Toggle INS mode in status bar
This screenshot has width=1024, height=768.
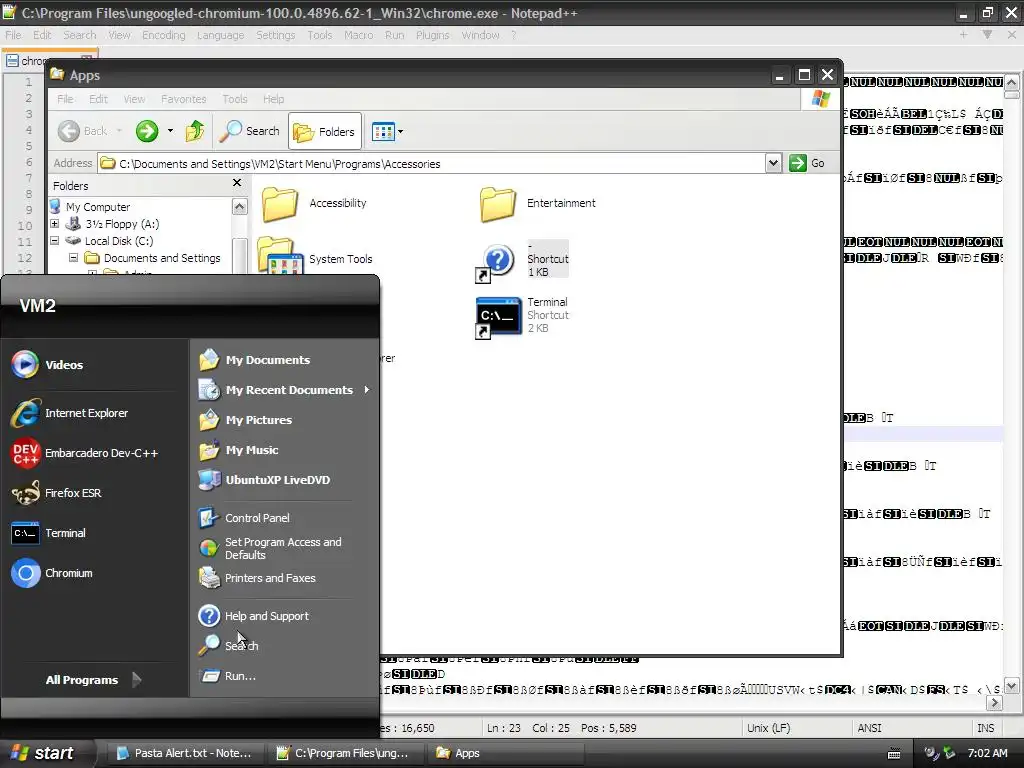(x=985, y=728)
